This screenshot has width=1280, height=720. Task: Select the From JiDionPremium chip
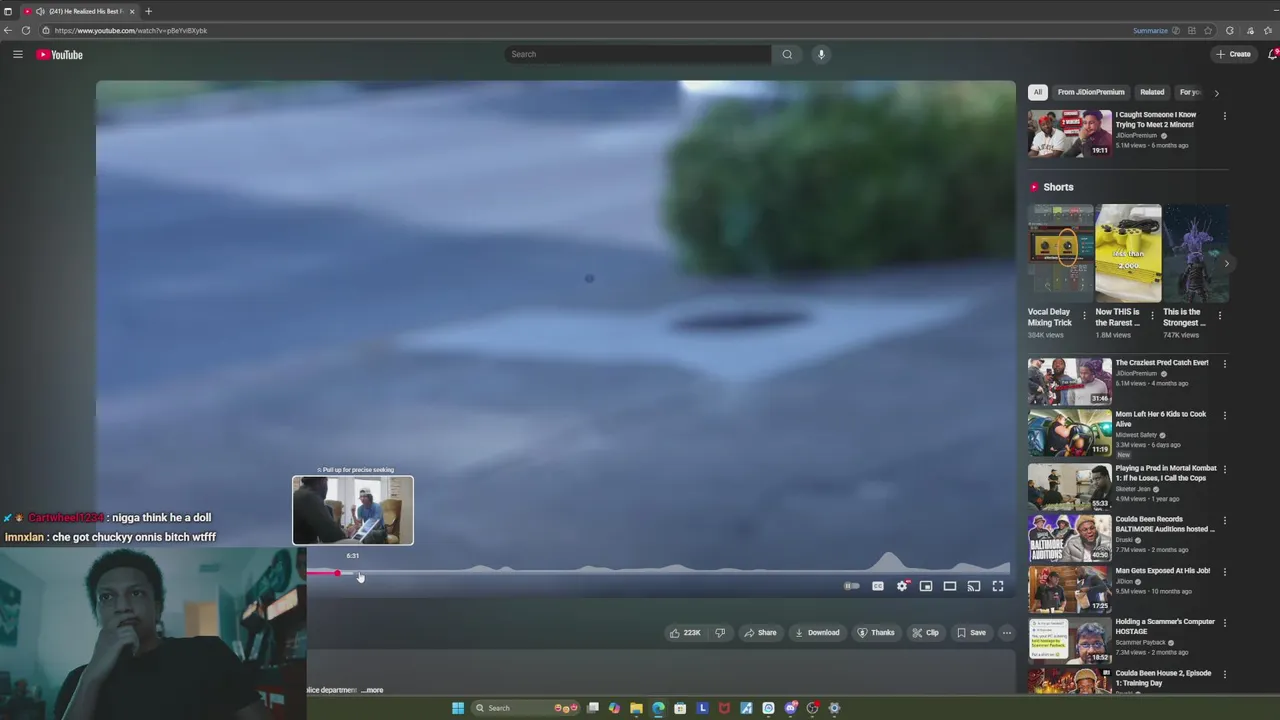pos(1091,92)
